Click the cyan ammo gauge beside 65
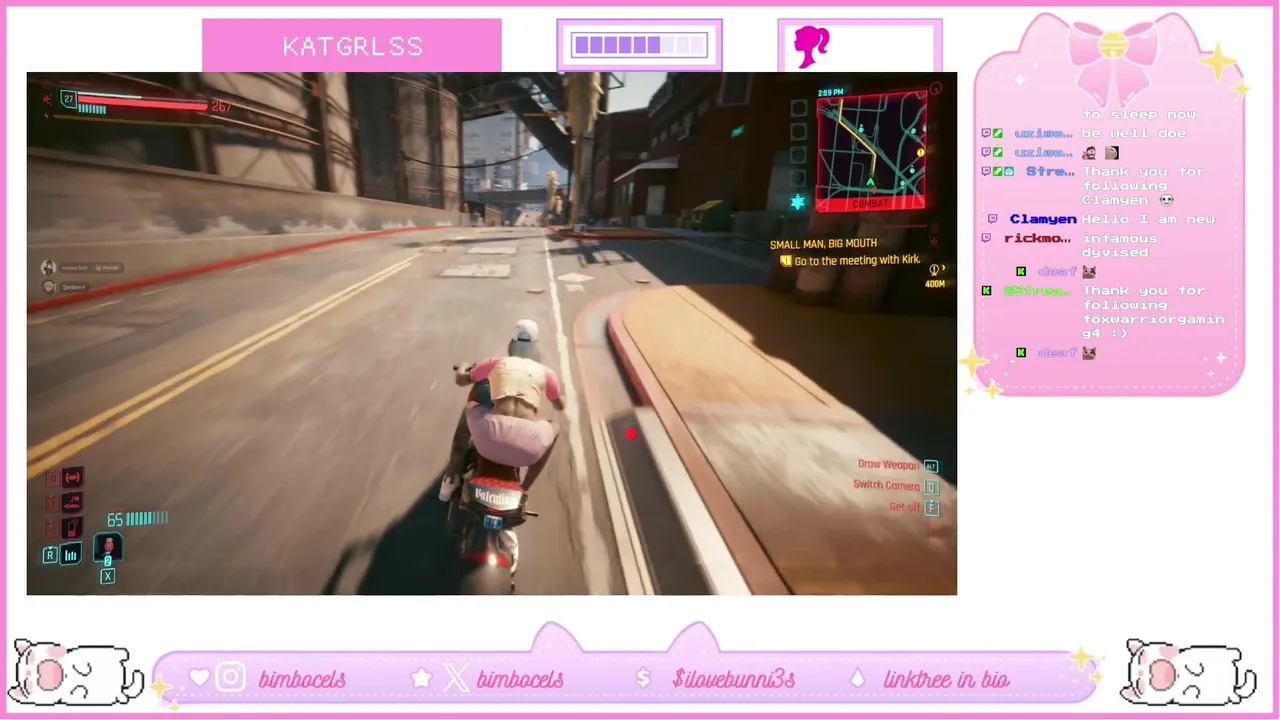The width and height of the screenshot is (1280, 720). [x=146, y=518]
